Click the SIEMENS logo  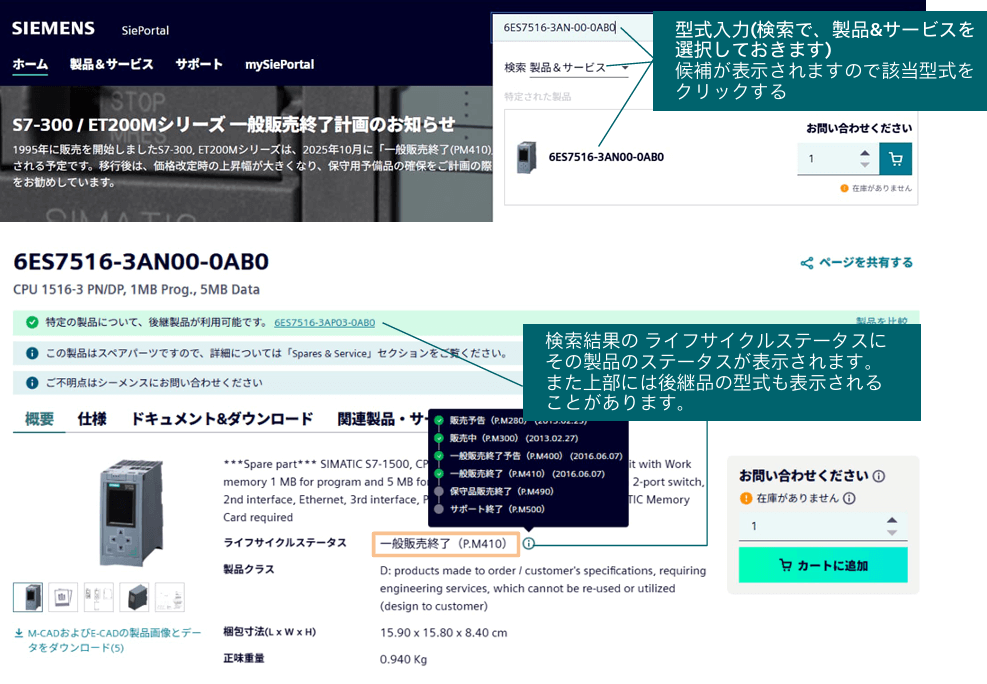pyautogui.click(x=53, y=28)
